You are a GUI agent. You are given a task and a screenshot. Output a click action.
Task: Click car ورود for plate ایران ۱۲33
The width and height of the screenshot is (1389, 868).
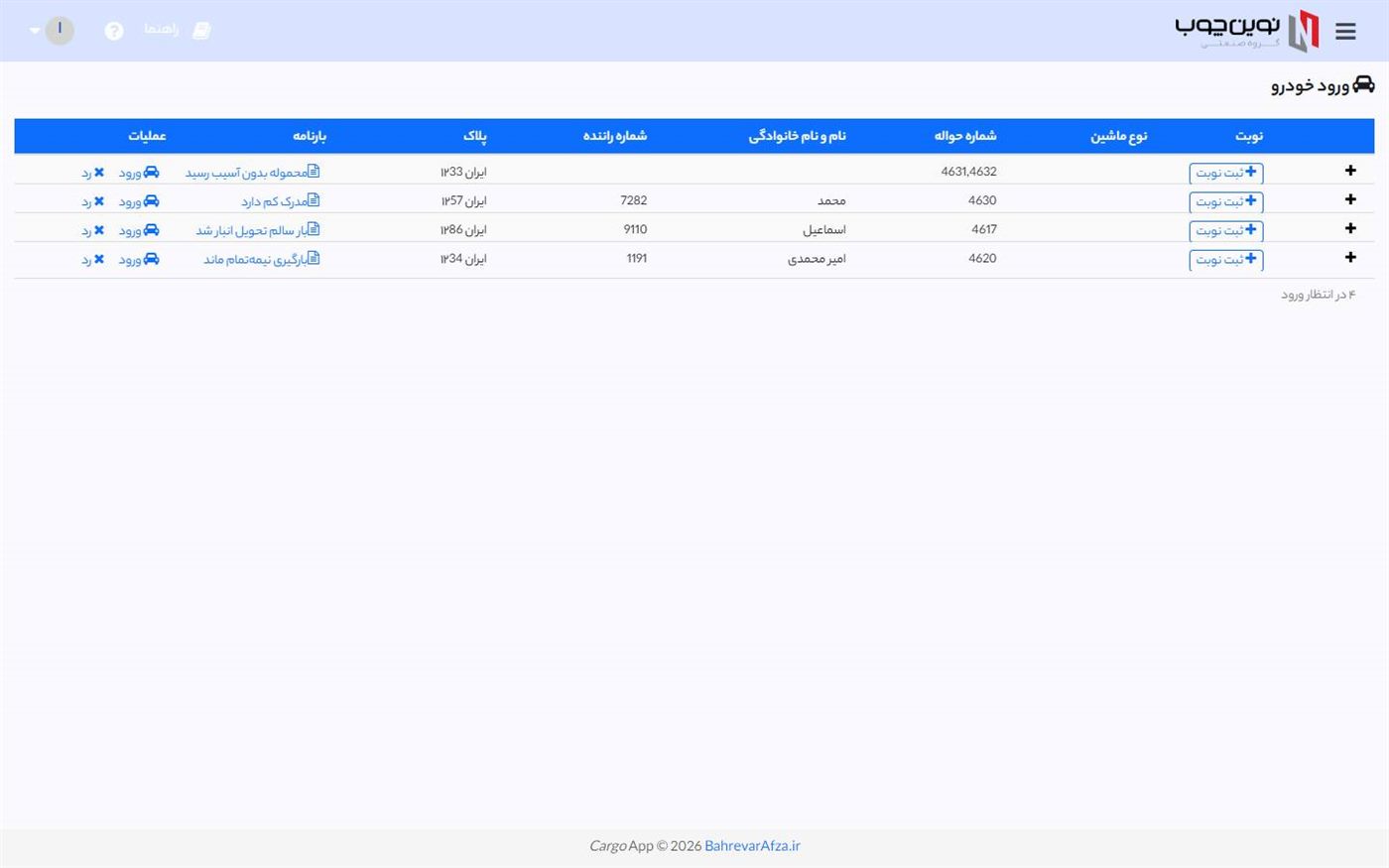[x=139, y=173]
